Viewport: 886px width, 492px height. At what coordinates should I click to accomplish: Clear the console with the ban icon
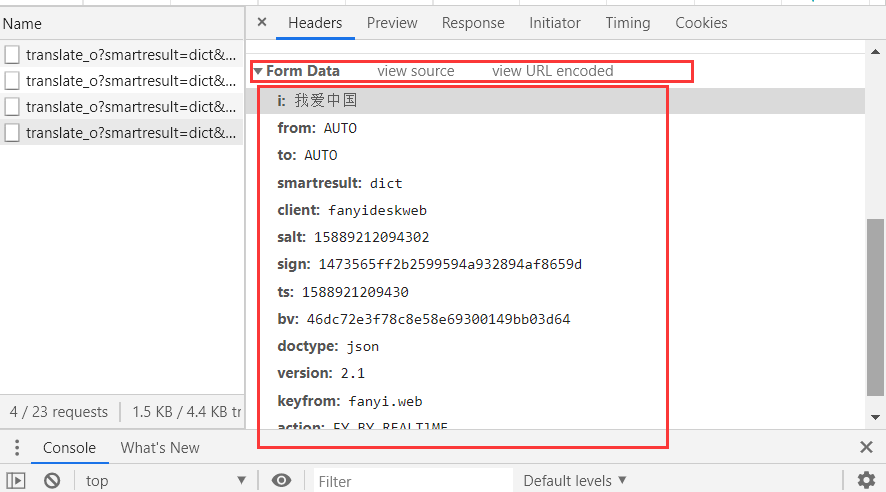(52, 481)
